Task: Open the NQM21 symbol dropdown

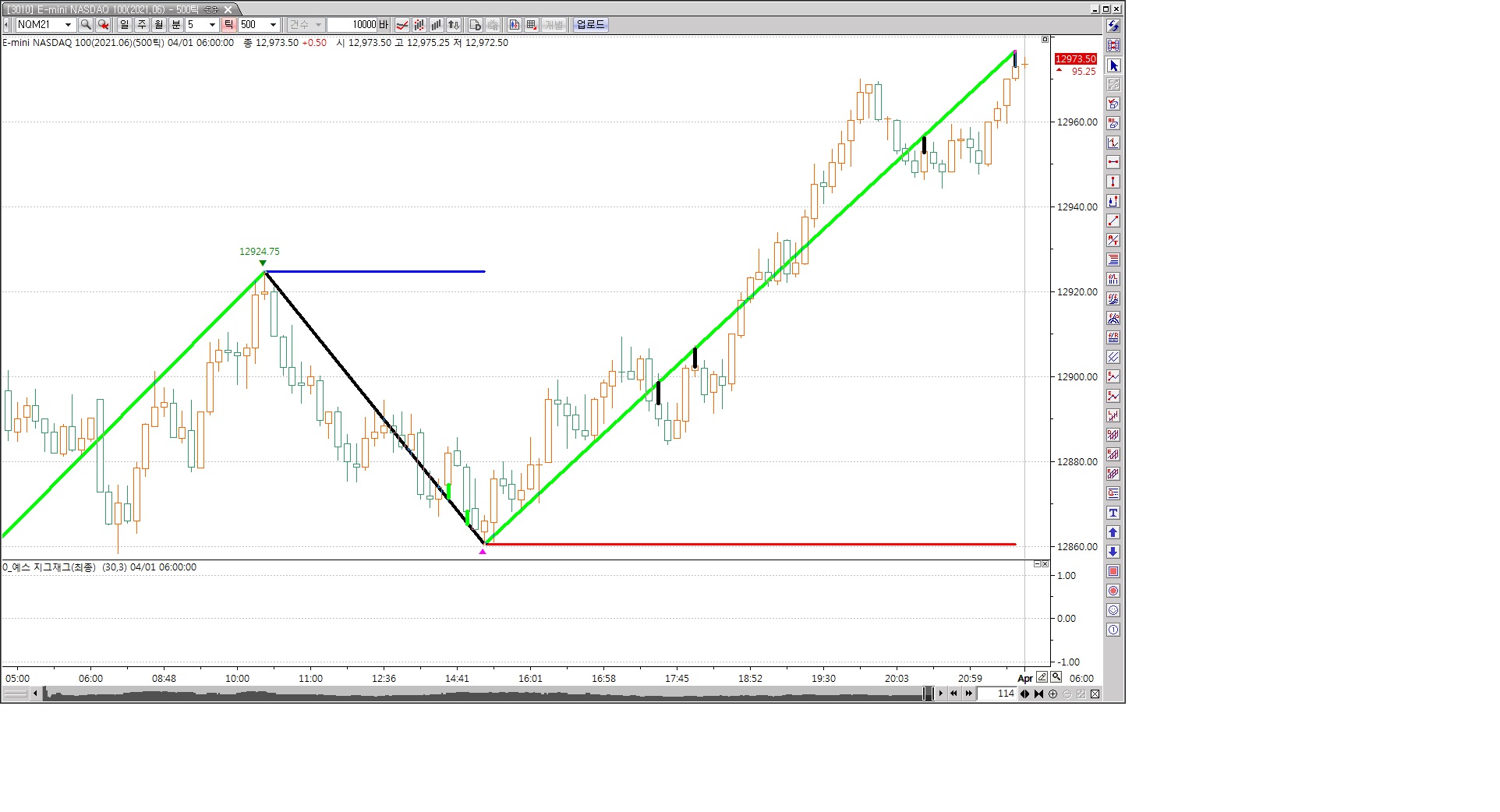Action: click(68, 25)
